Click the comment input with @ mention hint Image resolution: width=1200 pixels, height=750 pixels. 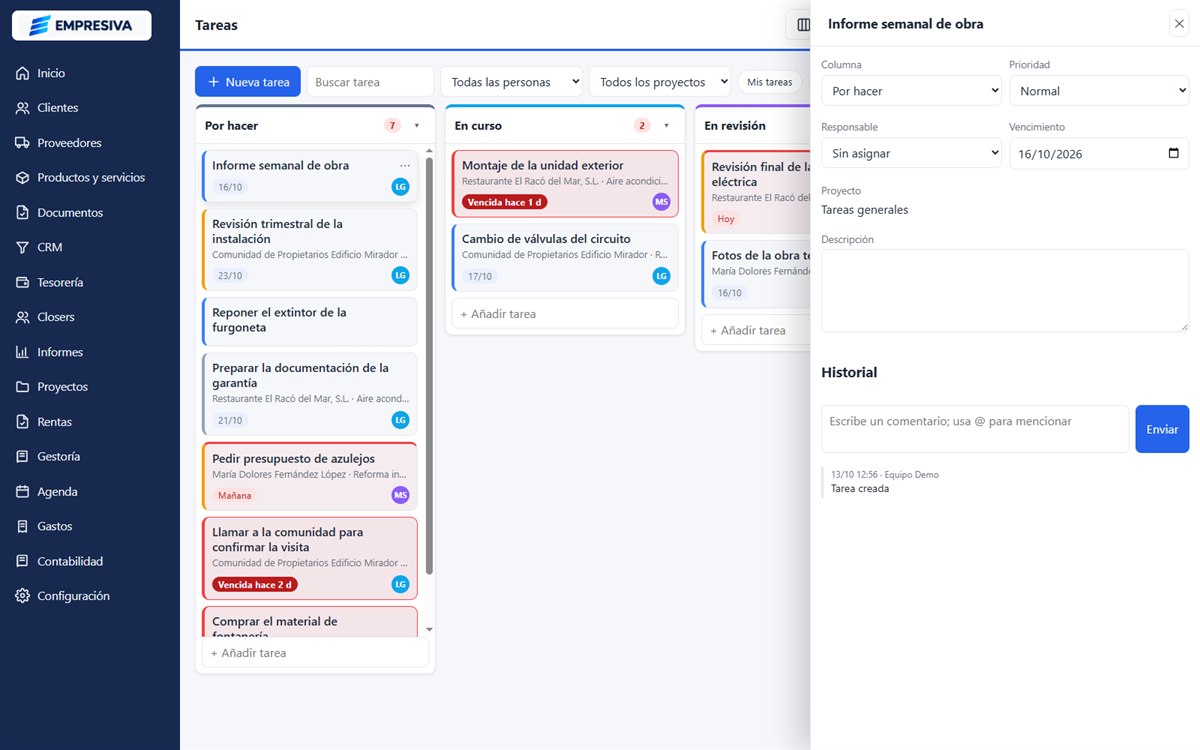[975, 429]
